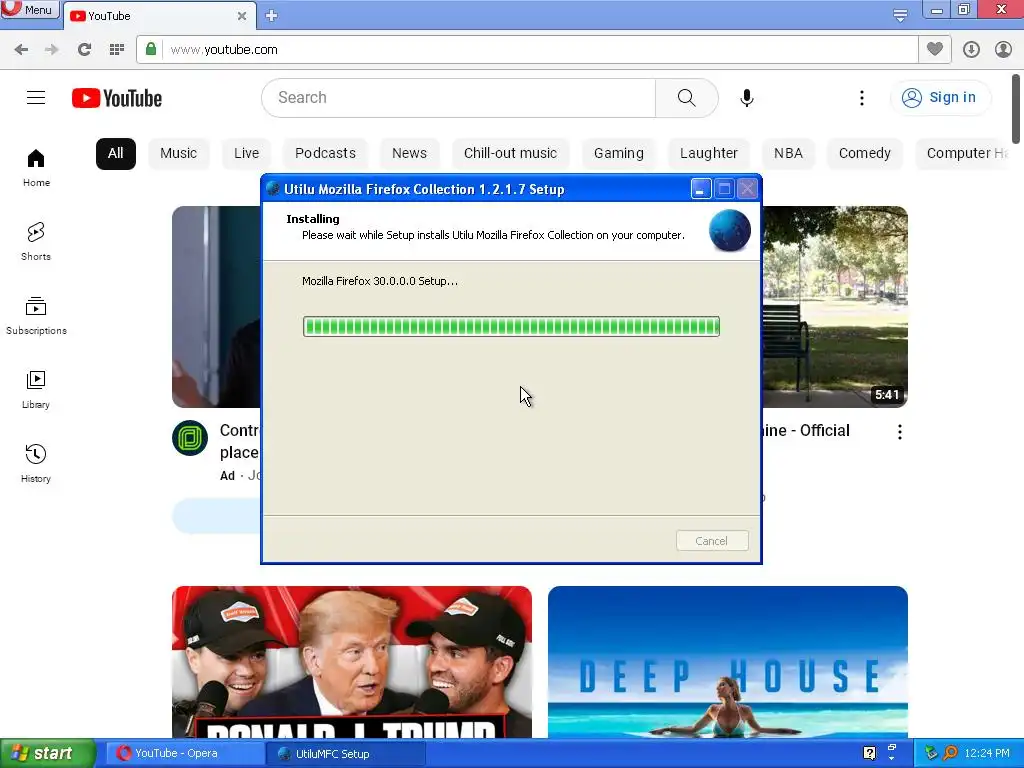
Task: Click the YouTube Search field
Action: [458, 98]
